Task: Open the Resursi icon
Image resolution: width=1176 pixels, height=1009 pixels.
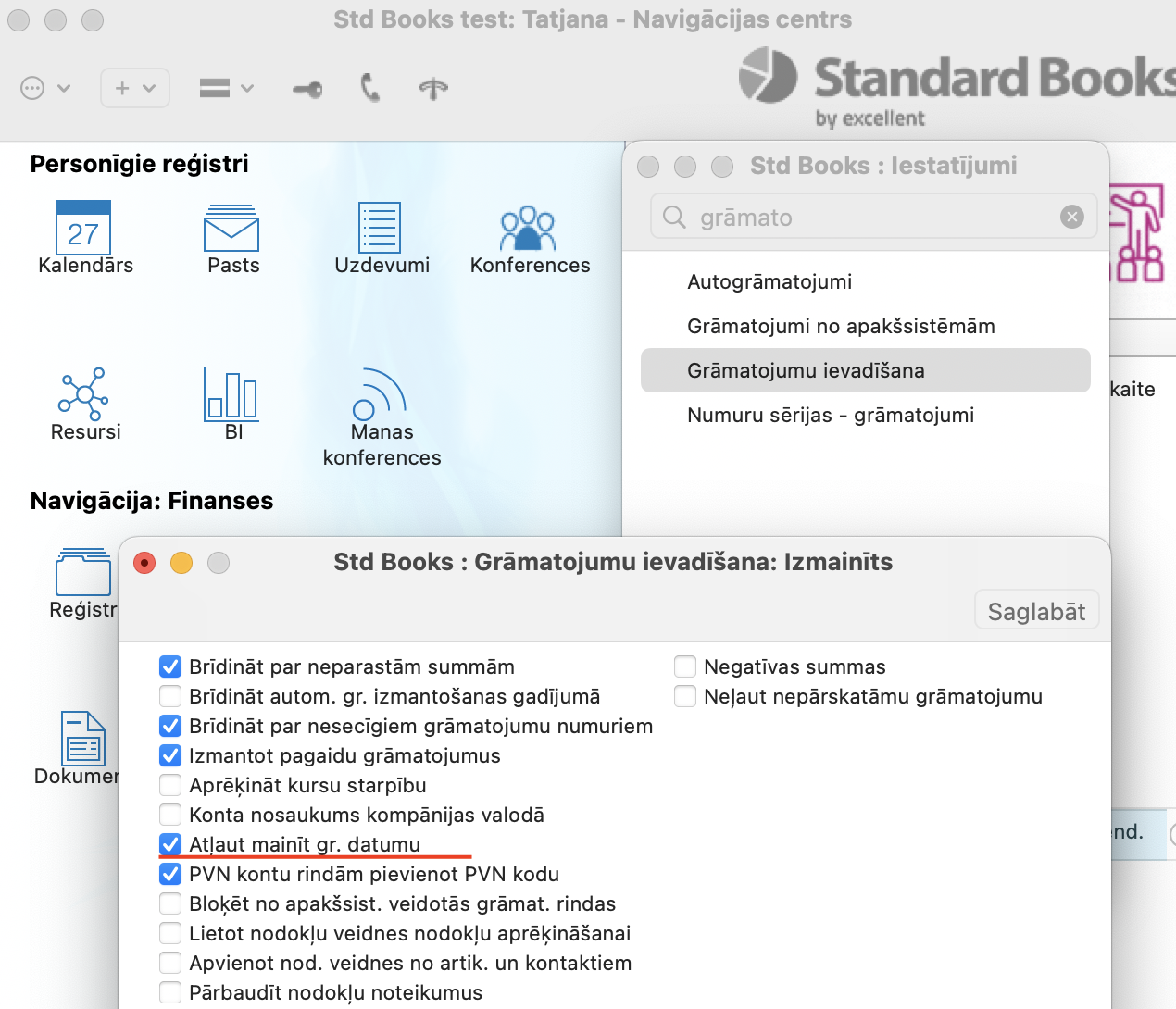Action: point(83,394)
